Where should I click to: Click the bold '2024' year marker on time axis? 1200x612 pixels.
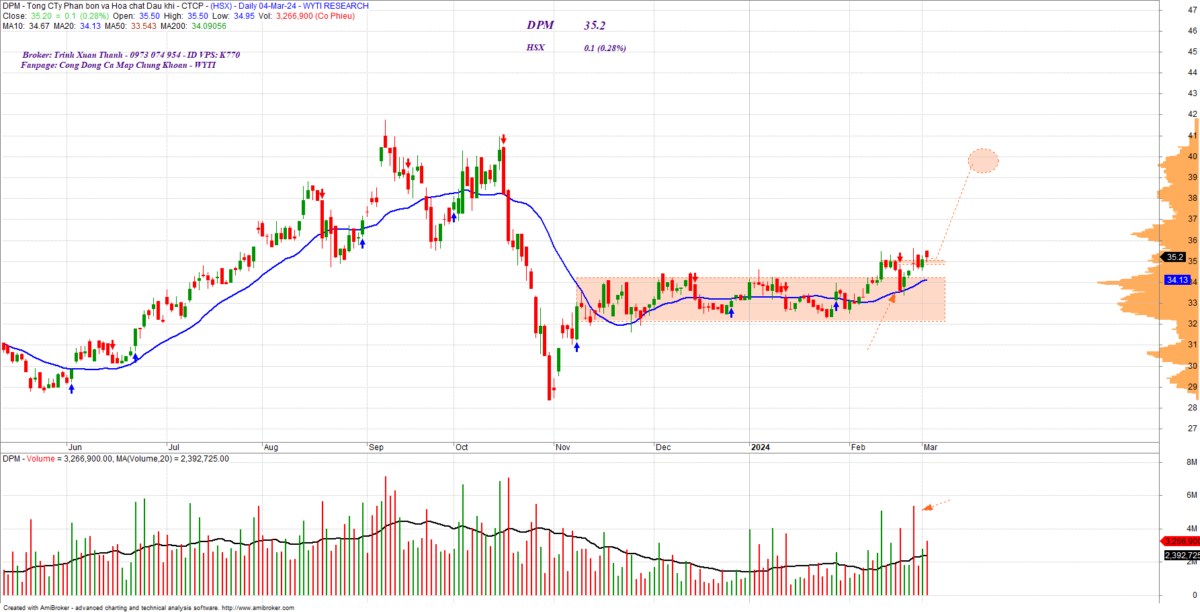pos(762,449)
